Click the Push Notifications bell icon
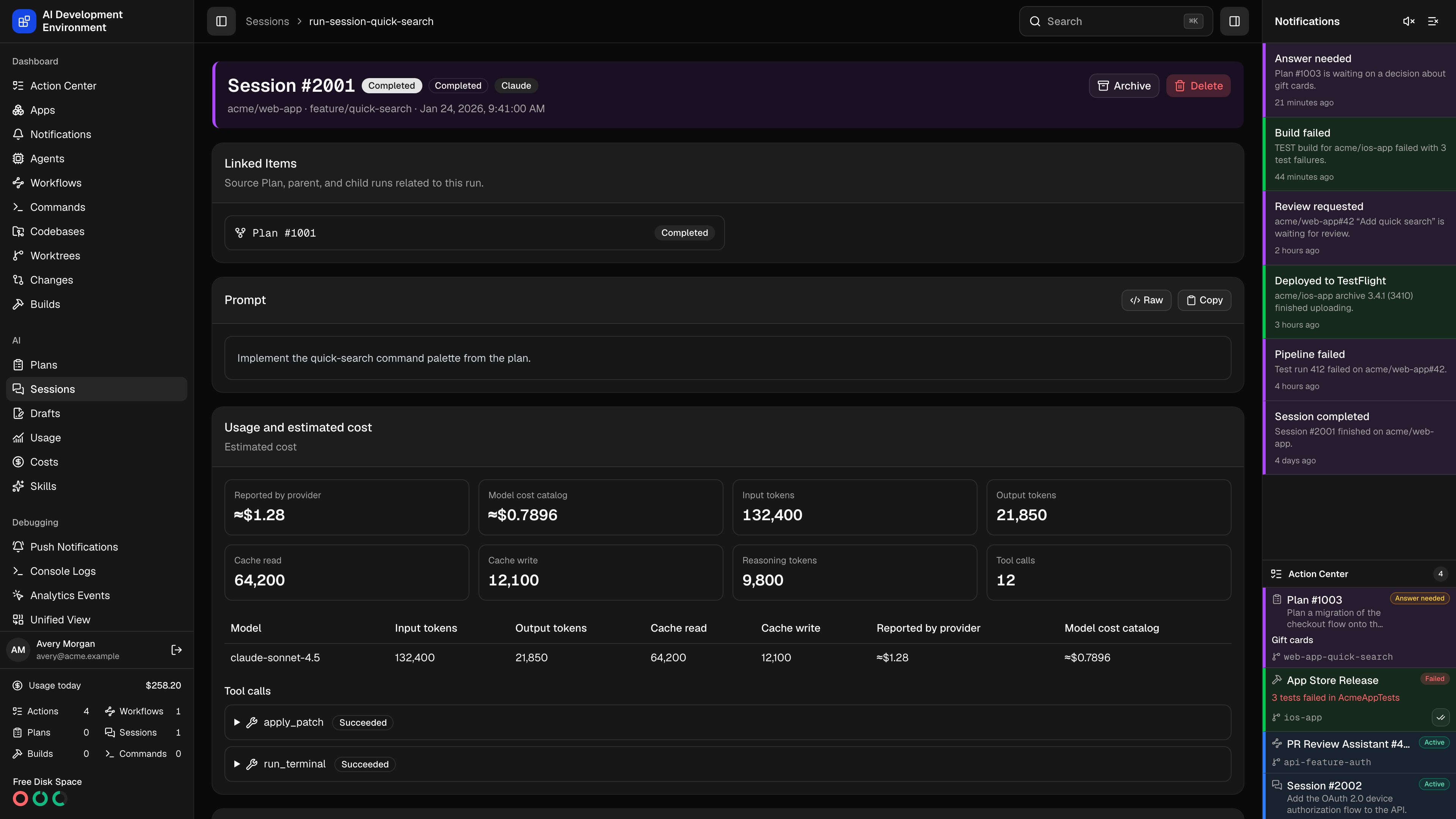 click(x=18, y=546)
